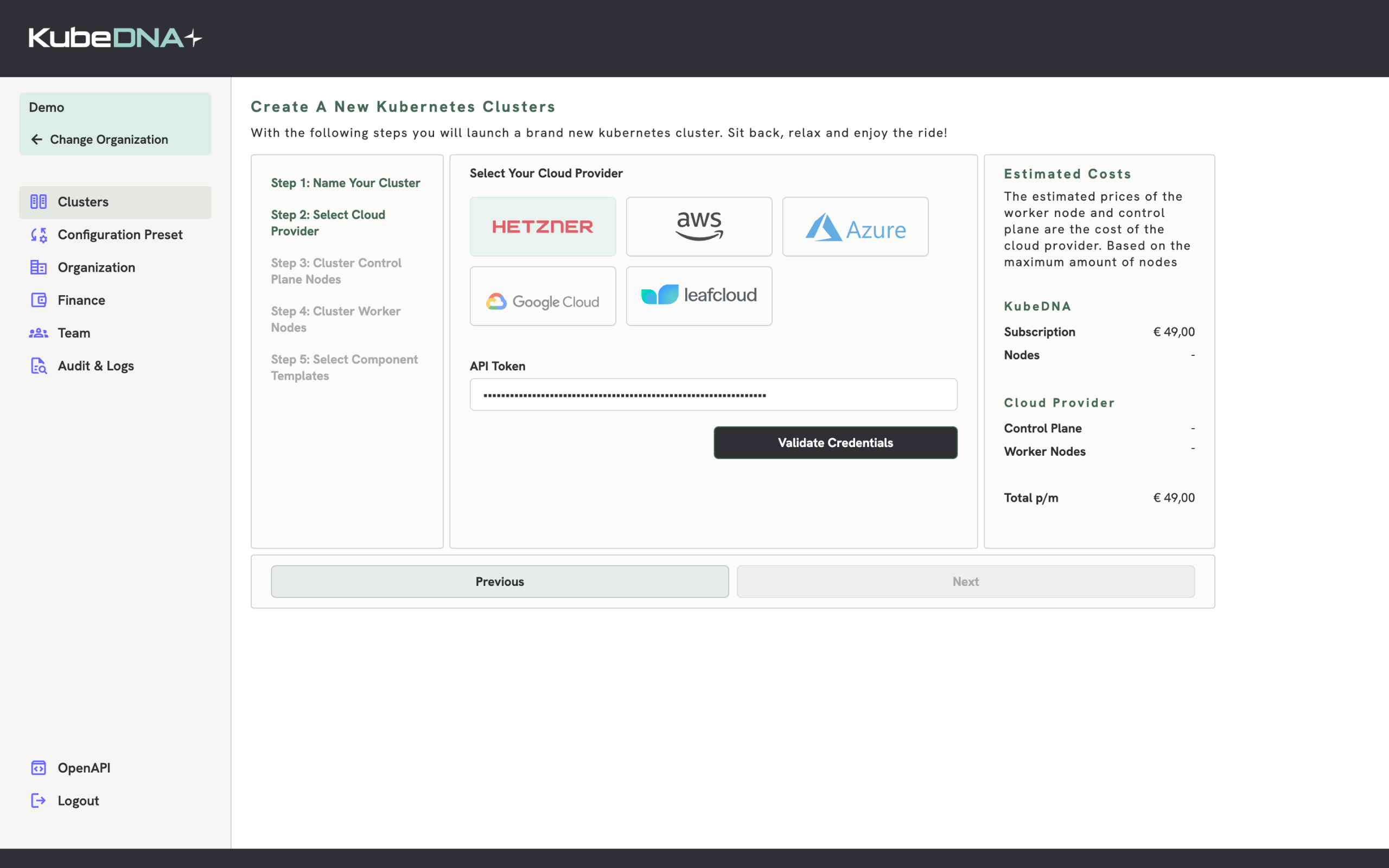Click the Clusters sidebar icon

[39, 202]
